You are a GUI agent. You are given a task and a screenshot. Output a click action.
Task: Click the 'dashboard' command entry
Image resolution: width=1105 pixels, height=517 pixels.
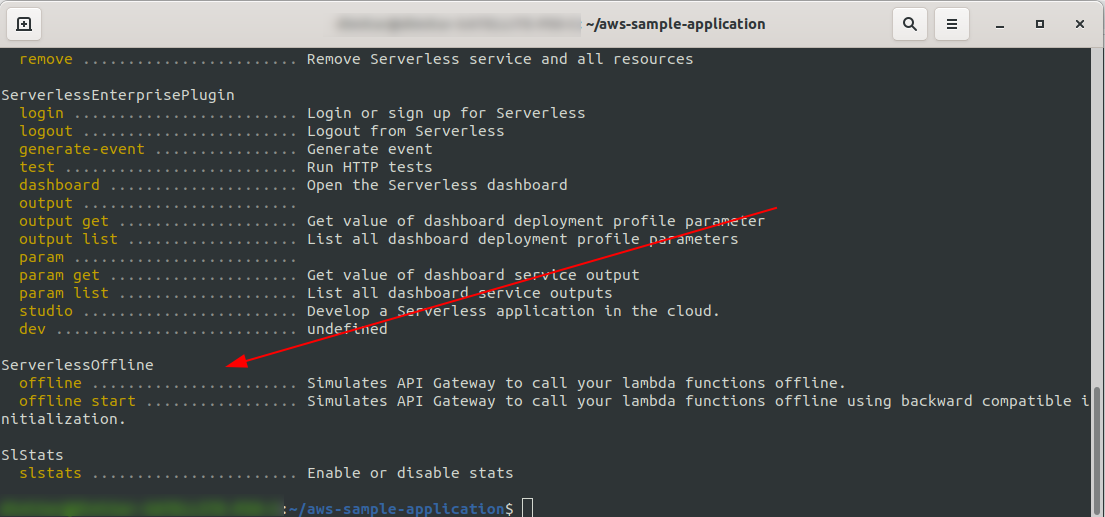click(x=59, y=185)
